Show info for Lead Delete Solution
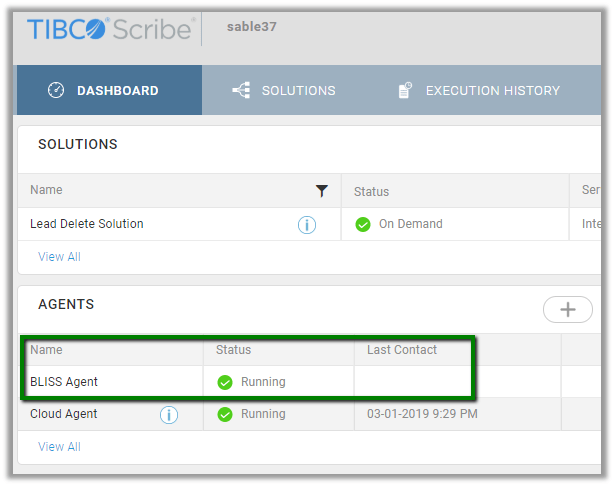The image size is (614, 486). coord(307,225)
